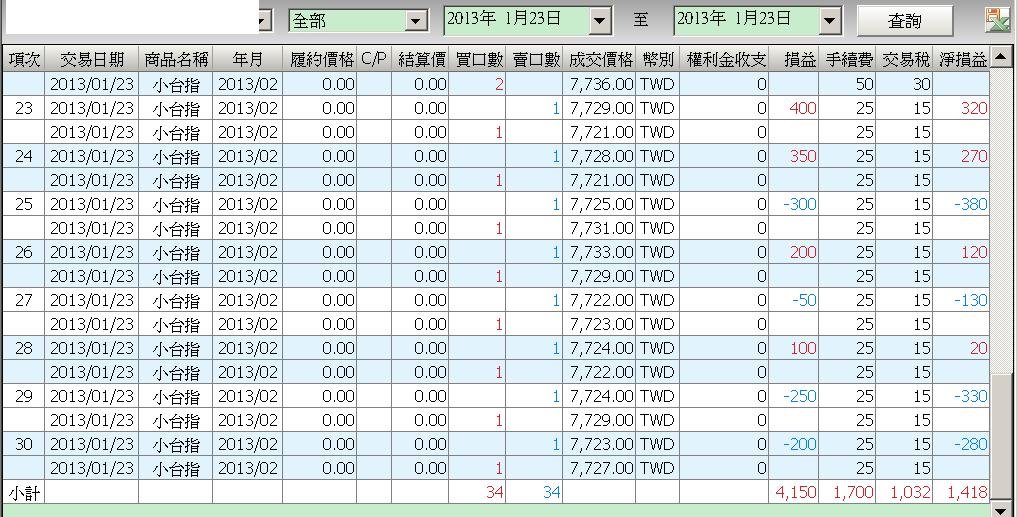Select row number 27
1018x517 pixels.
tap(24, 300)
